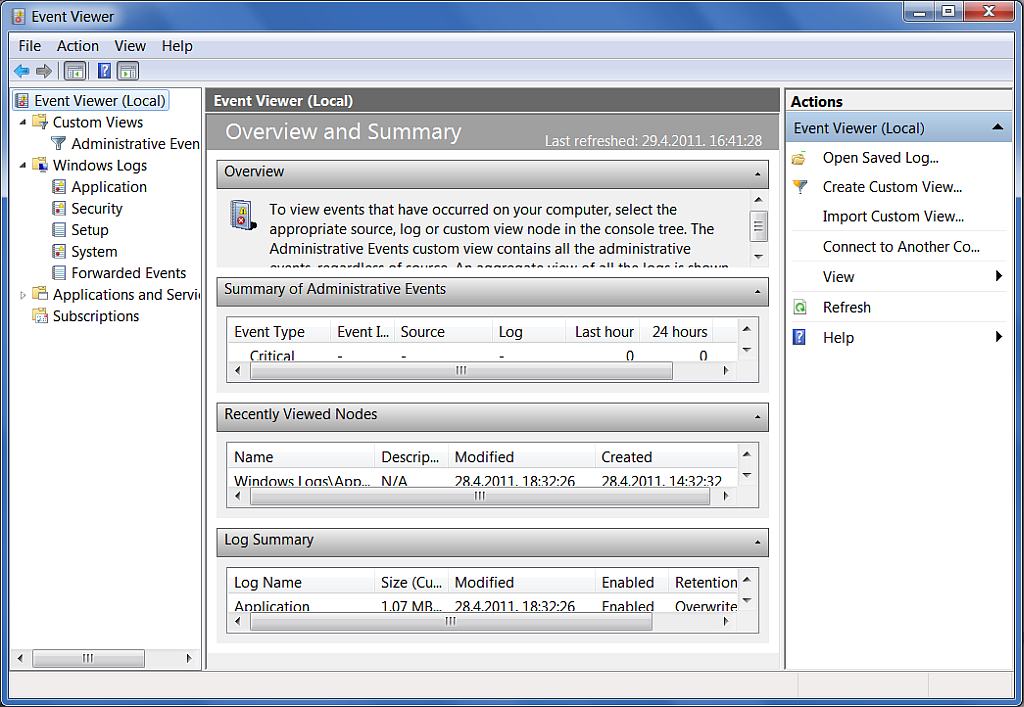Open the Help submenu arrow in Actions
This screenshot has width=1024, height=707.
[999, 337]
